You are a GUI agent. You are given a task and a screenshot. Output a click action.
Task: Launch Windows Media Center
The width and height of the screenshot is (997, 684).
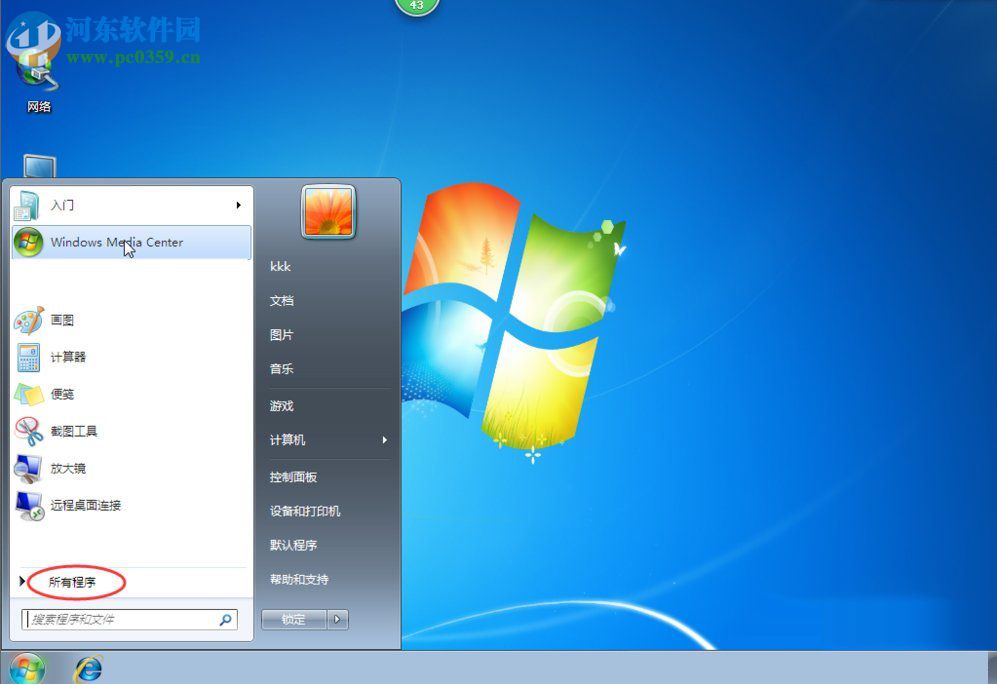pos(115,242)
